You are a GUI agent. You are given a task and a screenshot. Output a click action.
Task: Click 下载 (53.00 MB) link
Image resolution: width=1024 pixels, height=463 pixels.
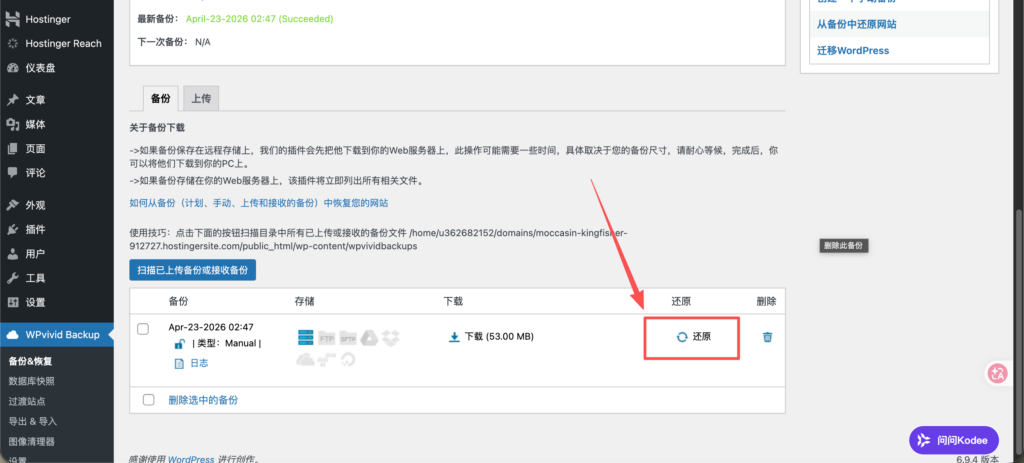(x=499, y=337)
